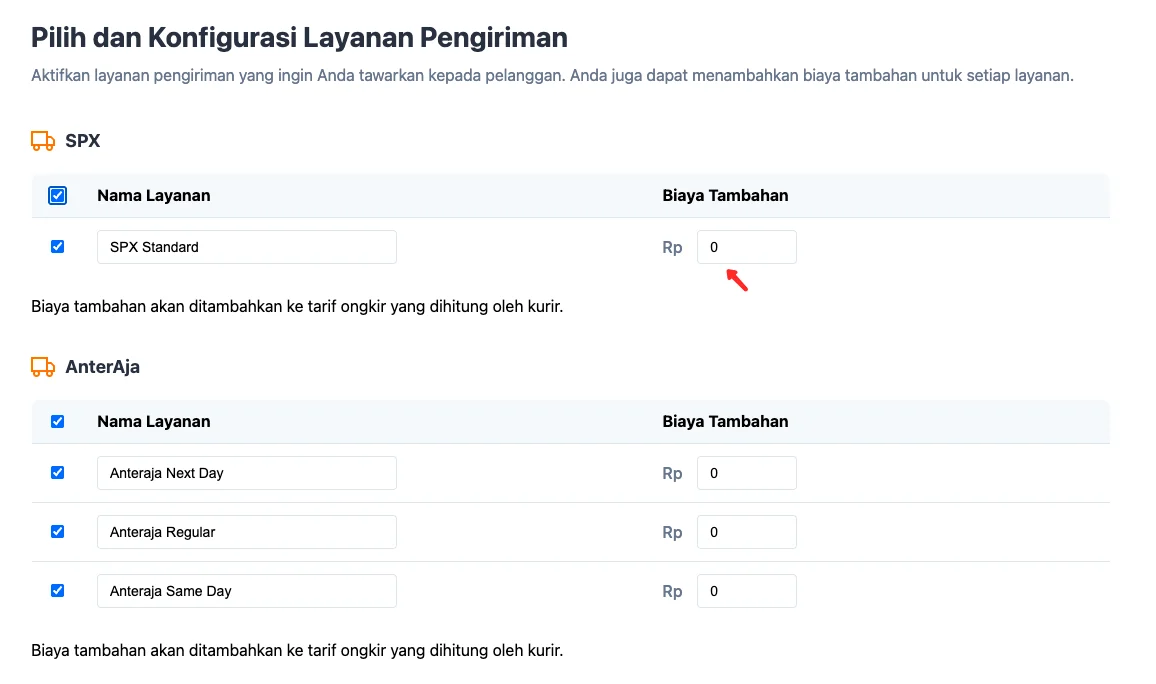Select the fee input for Anteraja Same Day
The image size is (1156, 684).
pyautogui.click(x=746, y=590)
